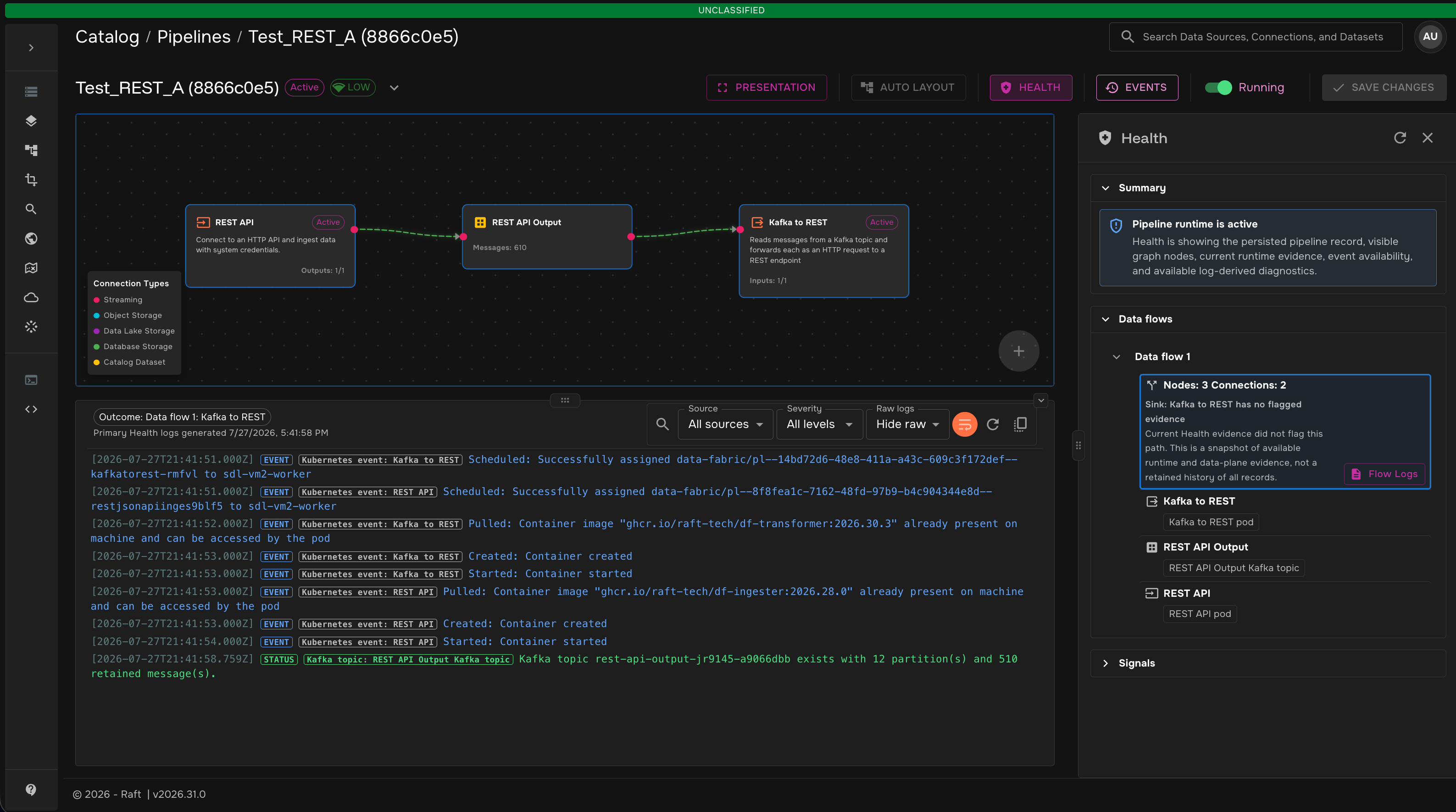
Task: Click the SAVE CHANGES button
Action: [x=1384, y=88]
